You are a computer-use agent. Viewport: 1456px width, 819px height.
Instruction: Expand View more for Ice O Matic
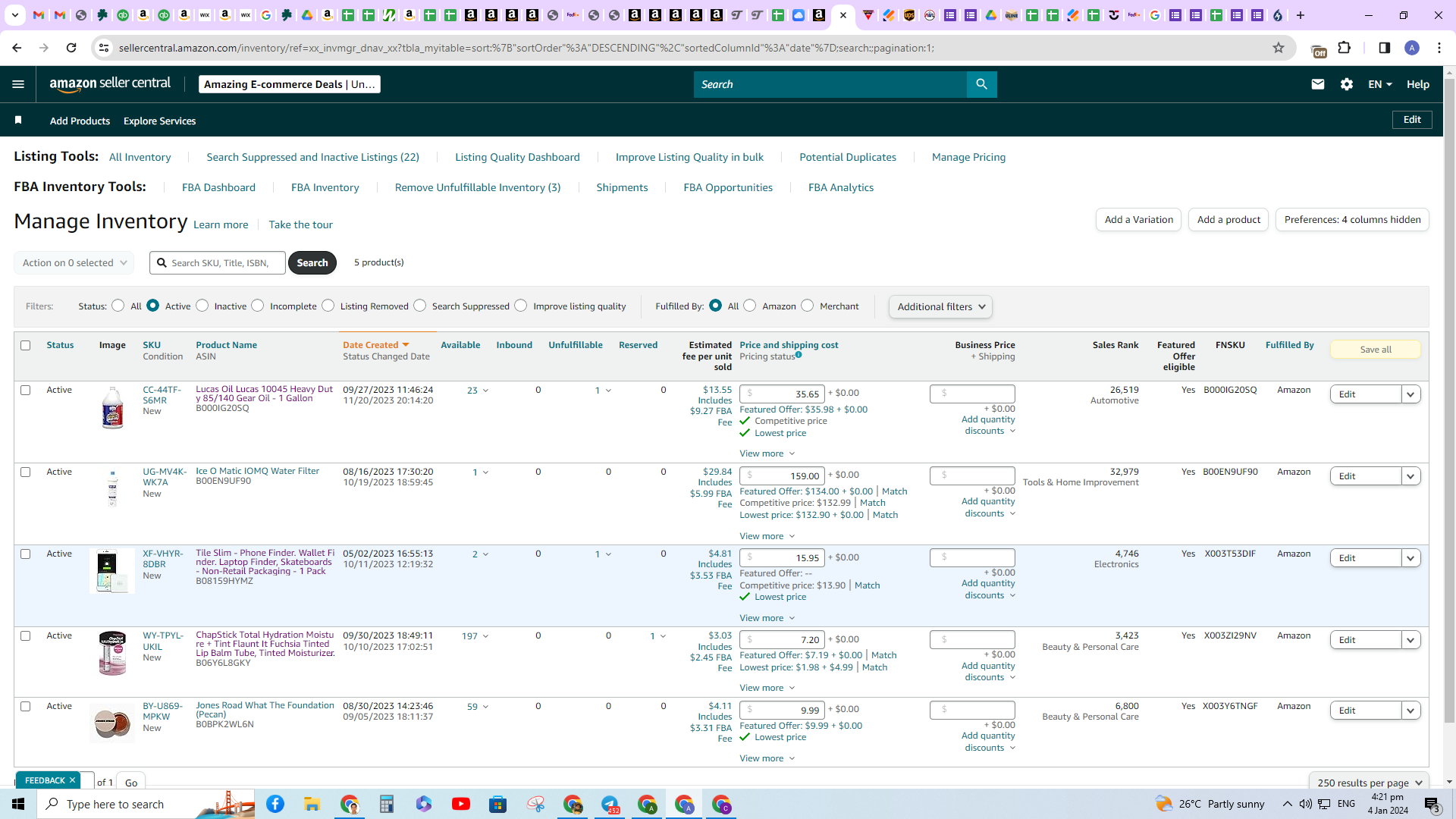767,536
